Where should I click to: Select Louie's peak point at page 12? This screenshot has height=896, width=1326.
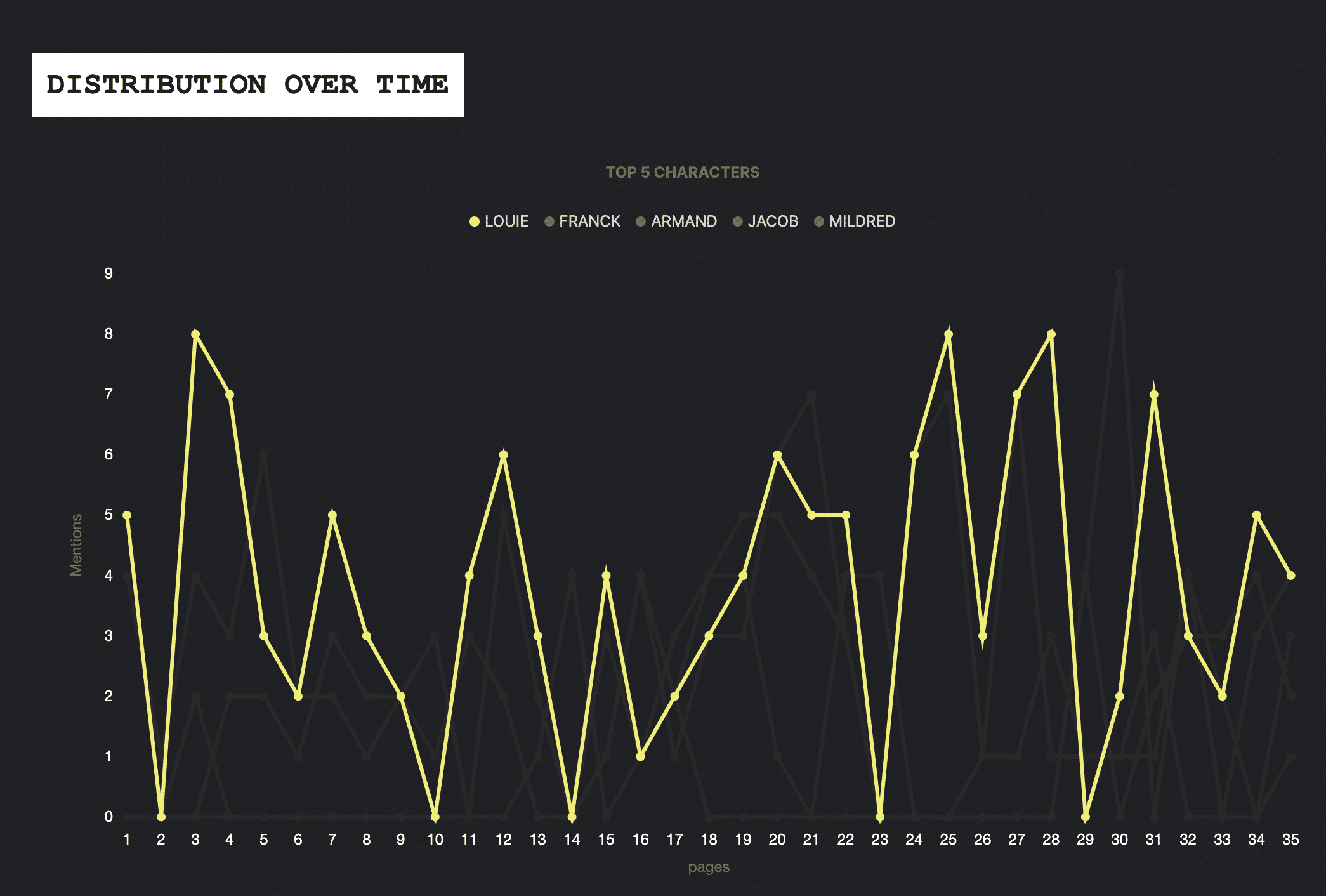click(504, 455)
